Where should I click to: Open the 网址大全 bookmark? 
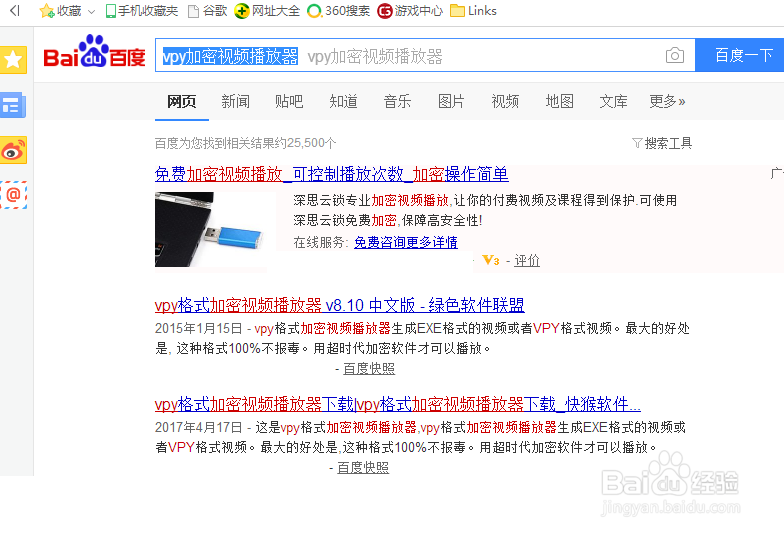pyautogui.click(x=267, y=11)
